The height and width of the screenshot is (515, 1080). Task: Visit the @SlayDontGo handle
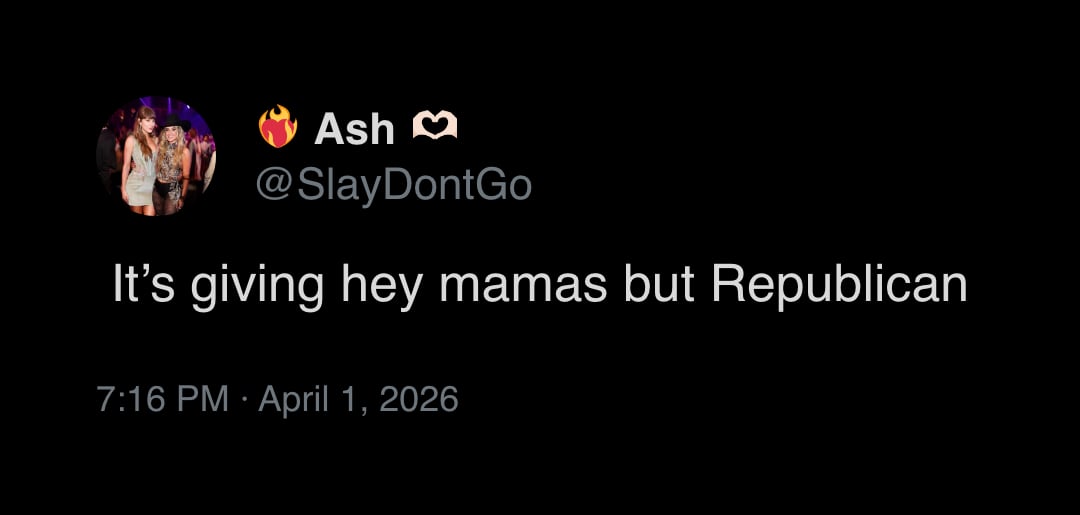[394, 185]
